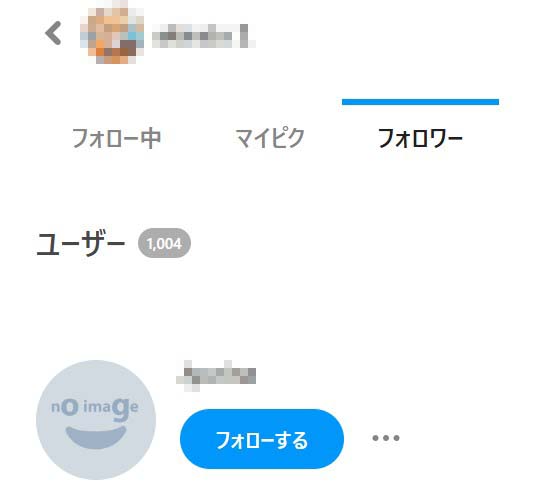The image size is (539, 500).
Task: Go back using the left chevron arrow
Action: [x=53, y=33]
